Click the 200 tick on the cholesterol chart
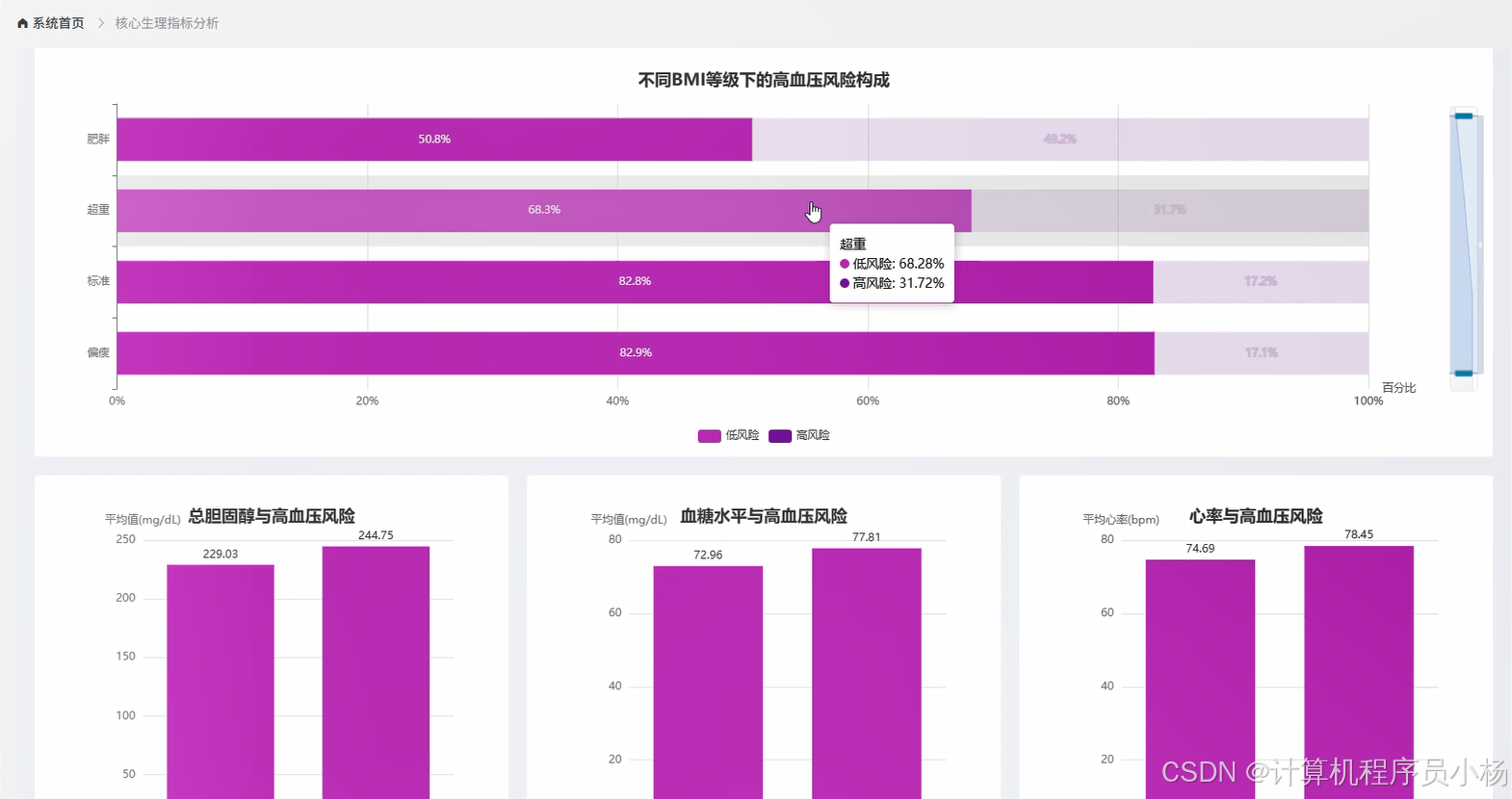This screenshot has width=1512, height=799. [x=125, y=599]
